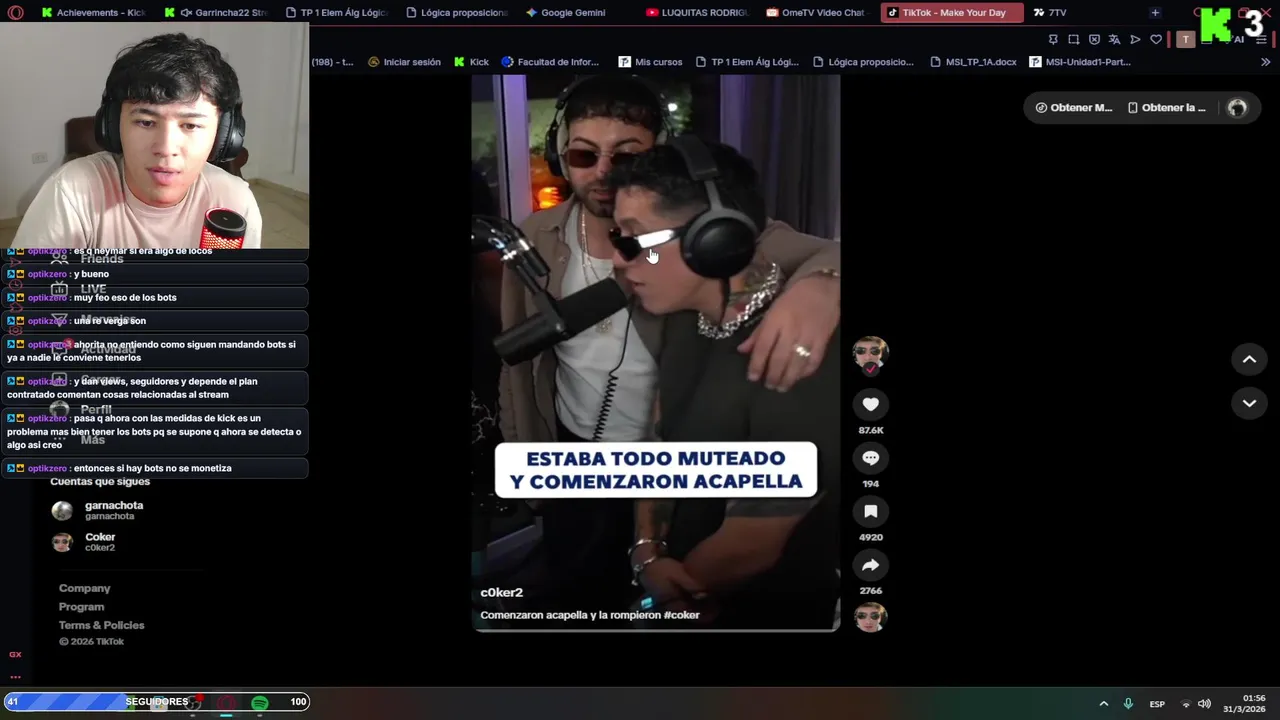This screenshot has height=720, width=1280.
Task: Open the Program footer link
Action: tap(81, 607)
